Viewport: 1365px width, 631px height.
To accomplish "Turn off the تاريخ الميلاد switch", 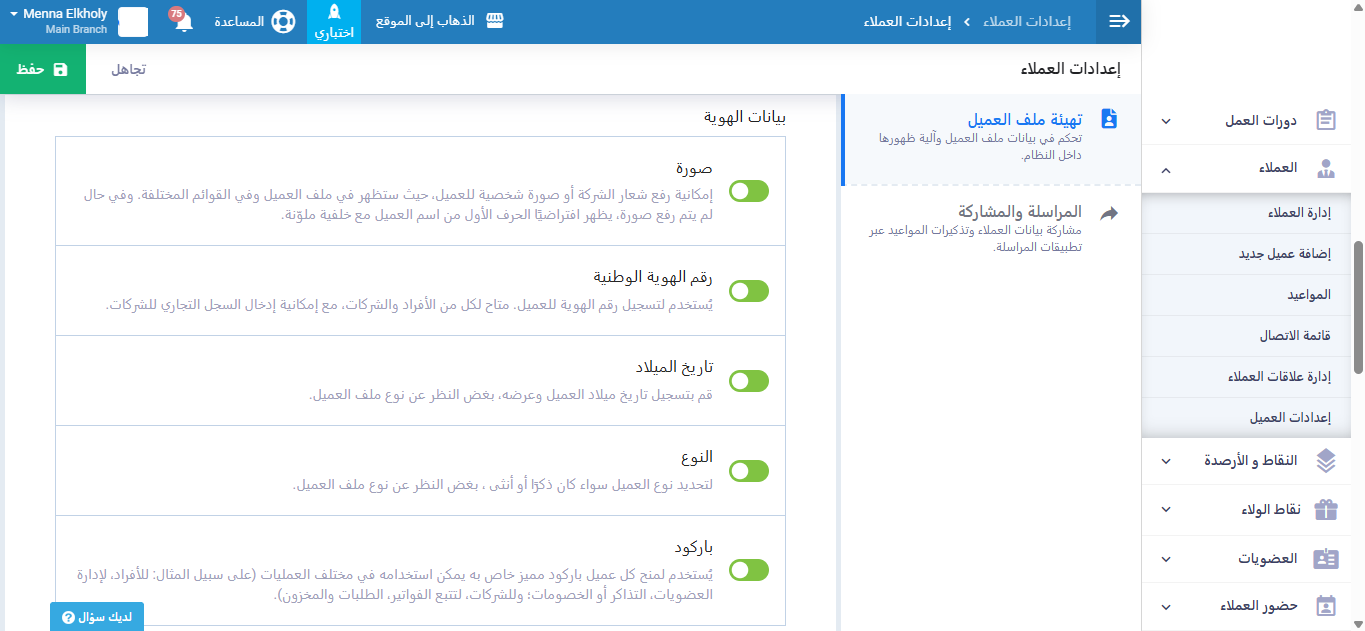I will point(749,381).
